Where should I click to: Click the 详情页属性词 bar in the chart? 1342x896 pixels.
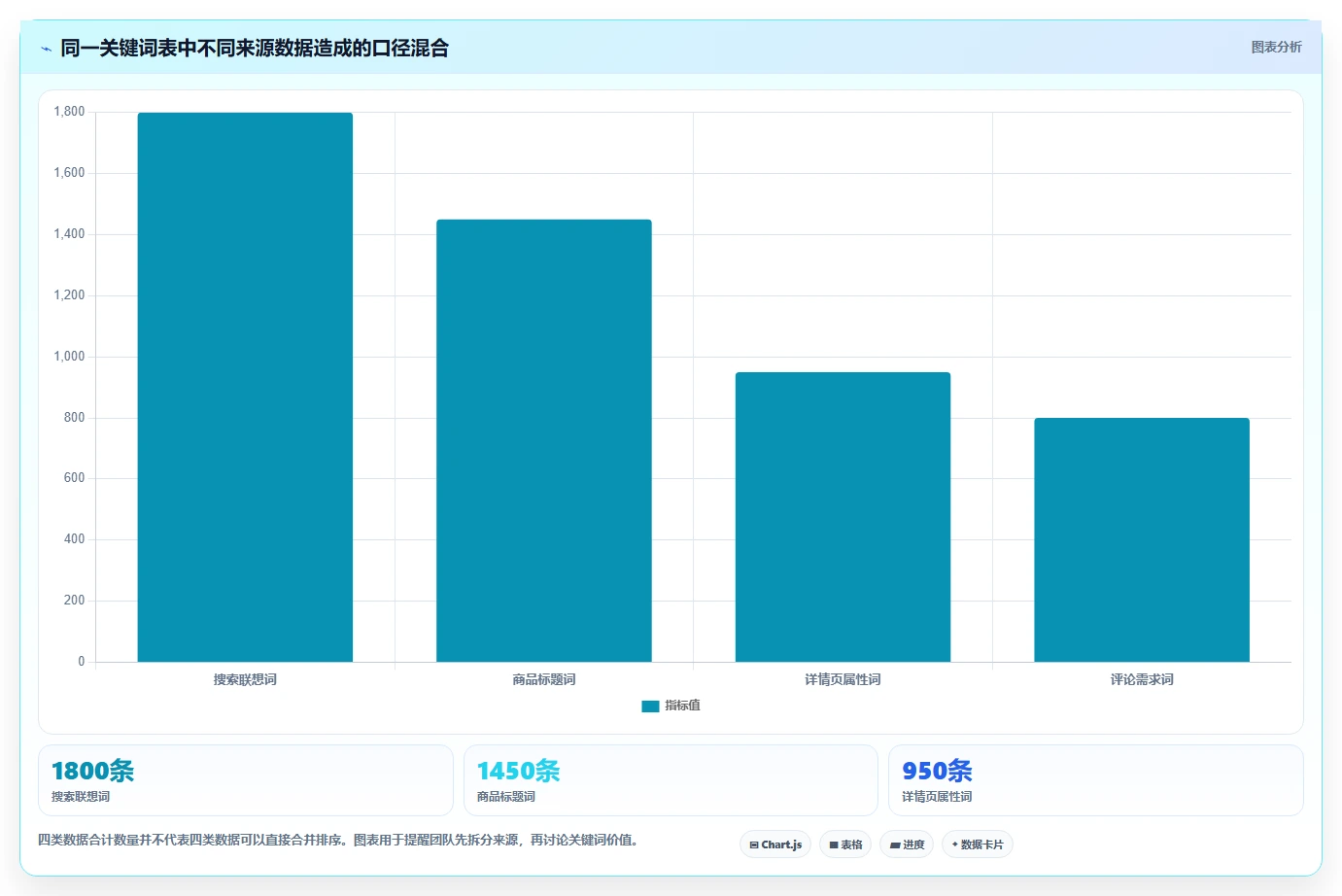(x=843, y=517)
